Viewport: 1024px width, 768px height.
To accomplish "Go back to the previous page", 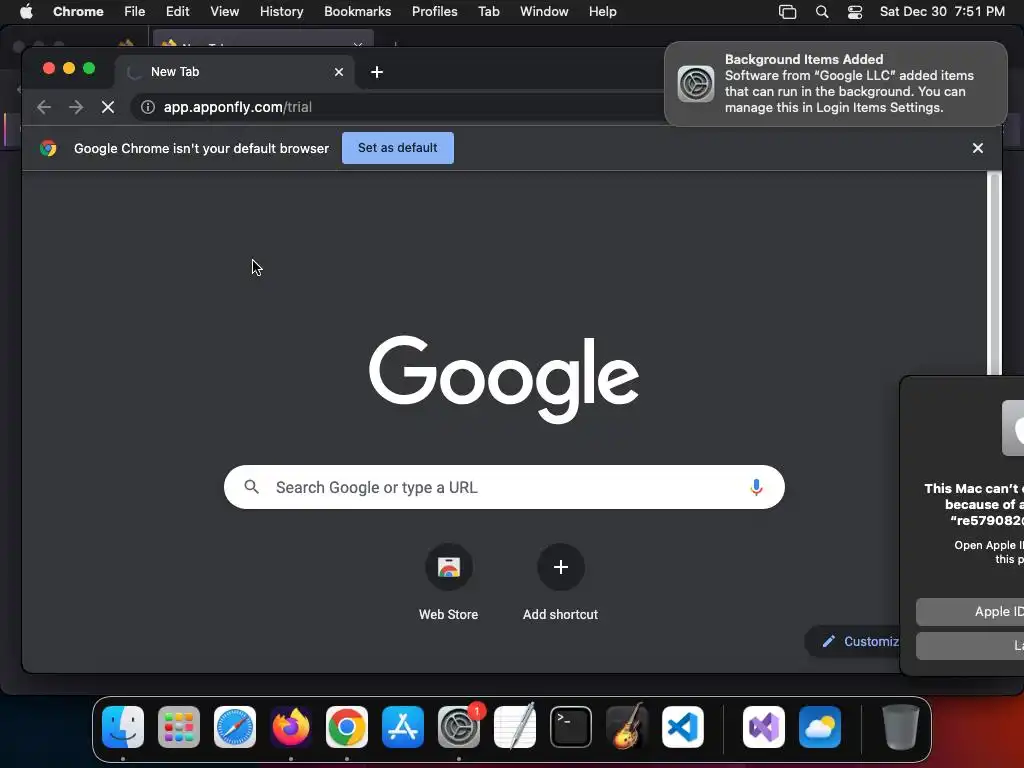I will 44,107.
